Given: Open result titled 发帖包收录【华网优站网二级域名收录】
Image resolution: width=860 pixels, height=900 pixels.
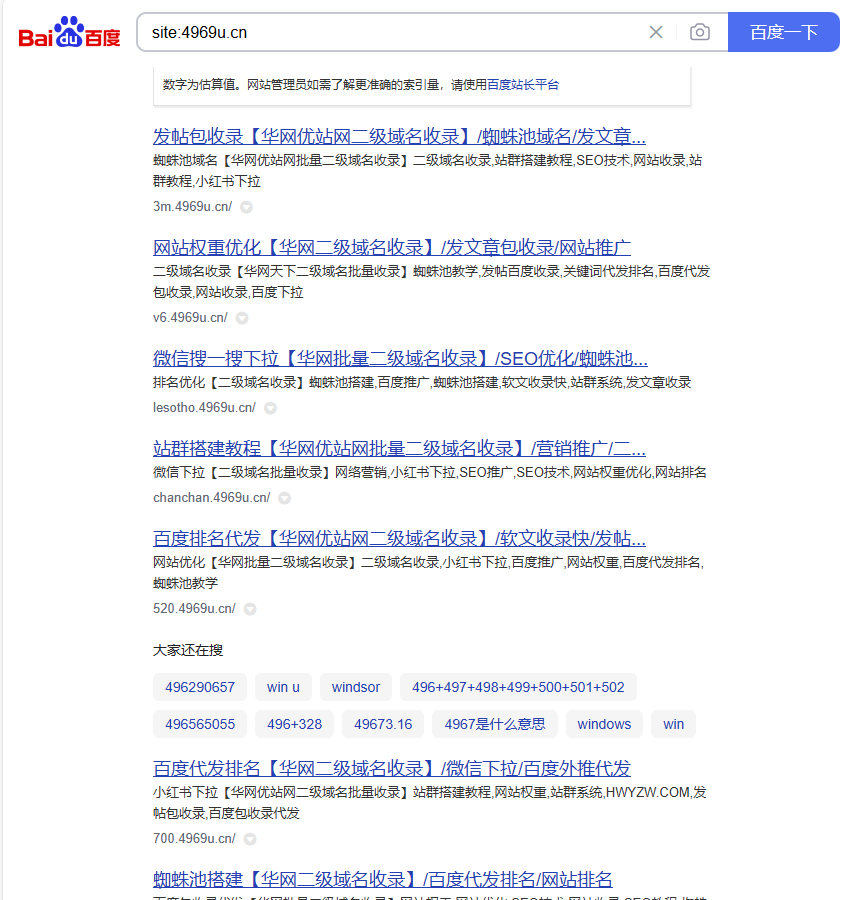Looking at the screenshot, I should click(399, 137).
